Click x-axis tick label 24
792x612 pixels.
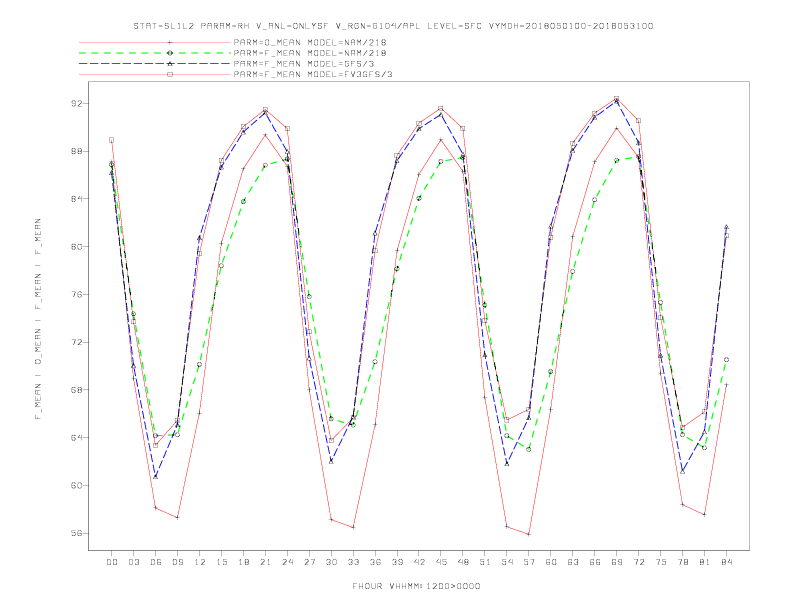click(287, 562)
